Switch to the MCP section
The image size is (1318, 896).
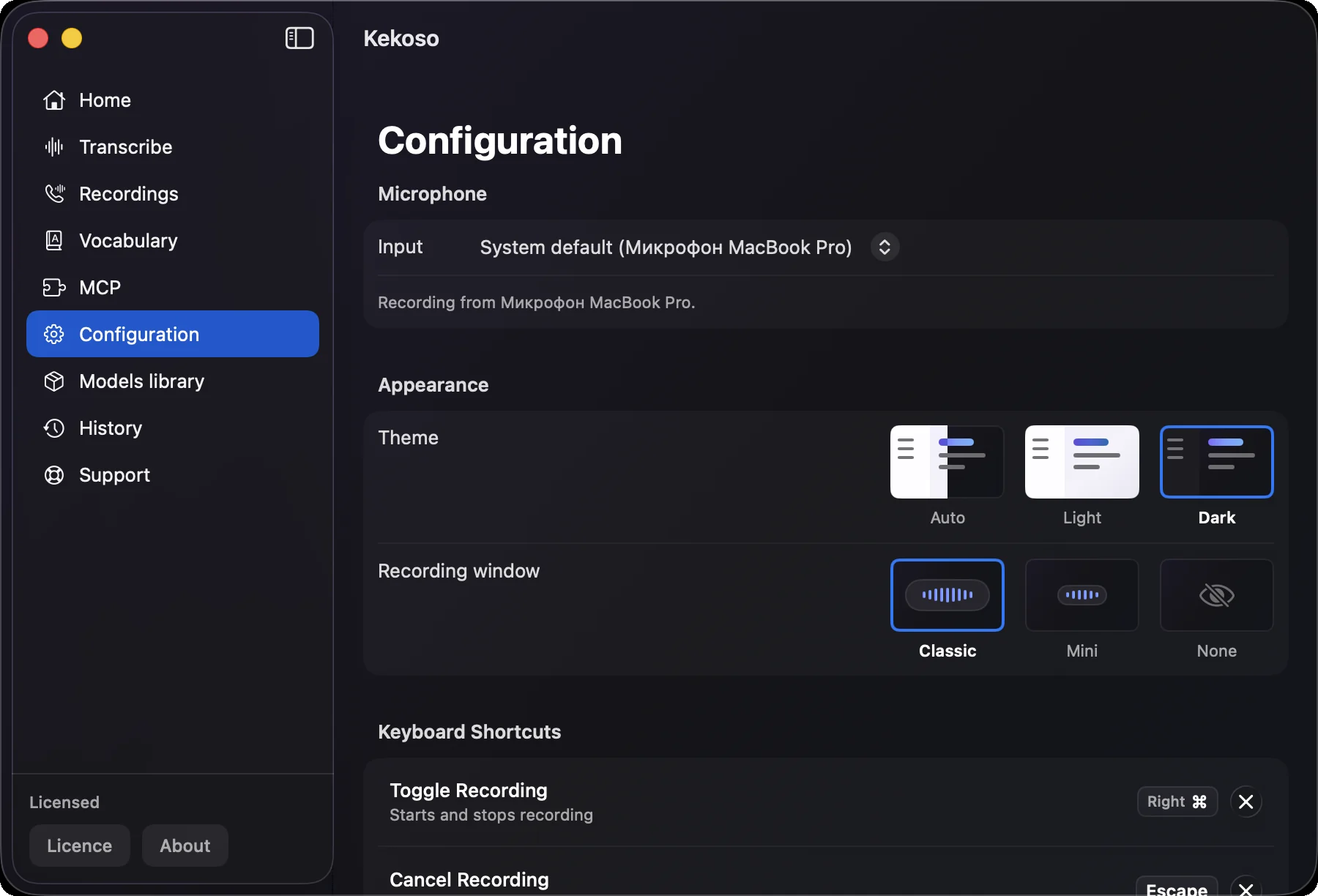(100, 288)
